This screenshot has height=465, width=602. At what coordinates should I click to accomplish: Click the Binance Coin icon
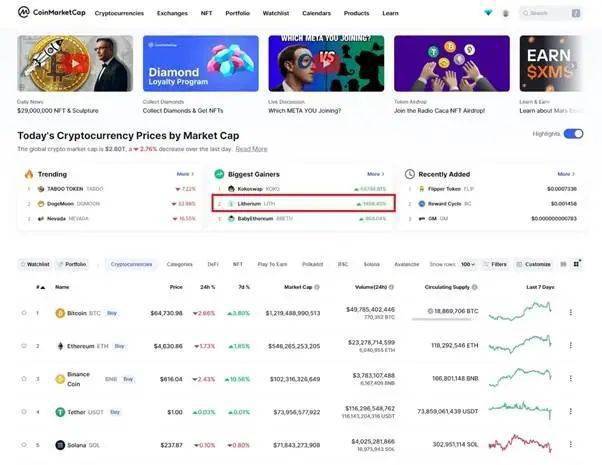(60, 379)
